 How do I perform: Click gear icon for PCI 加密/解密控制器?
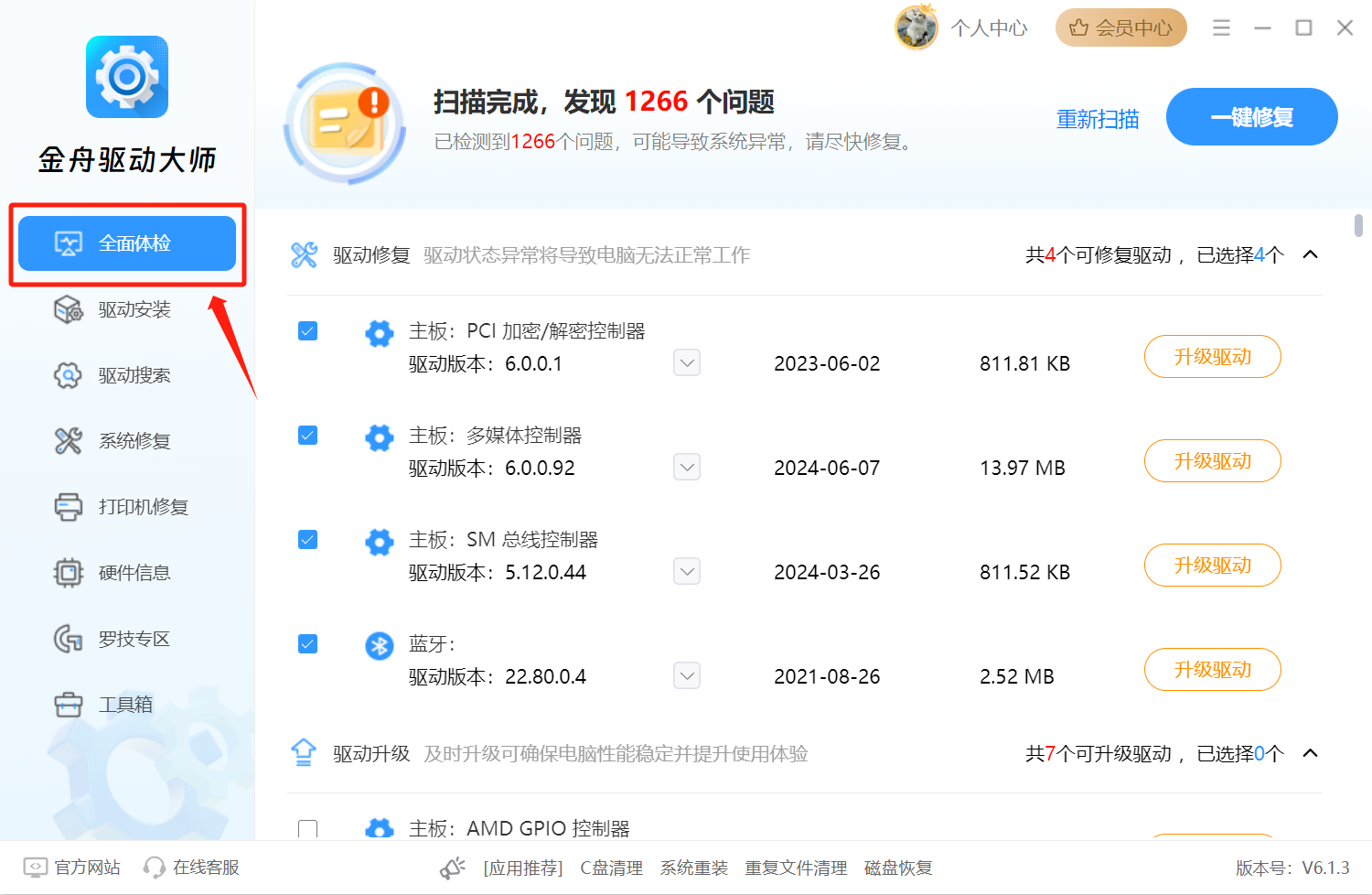coord(380,333)
